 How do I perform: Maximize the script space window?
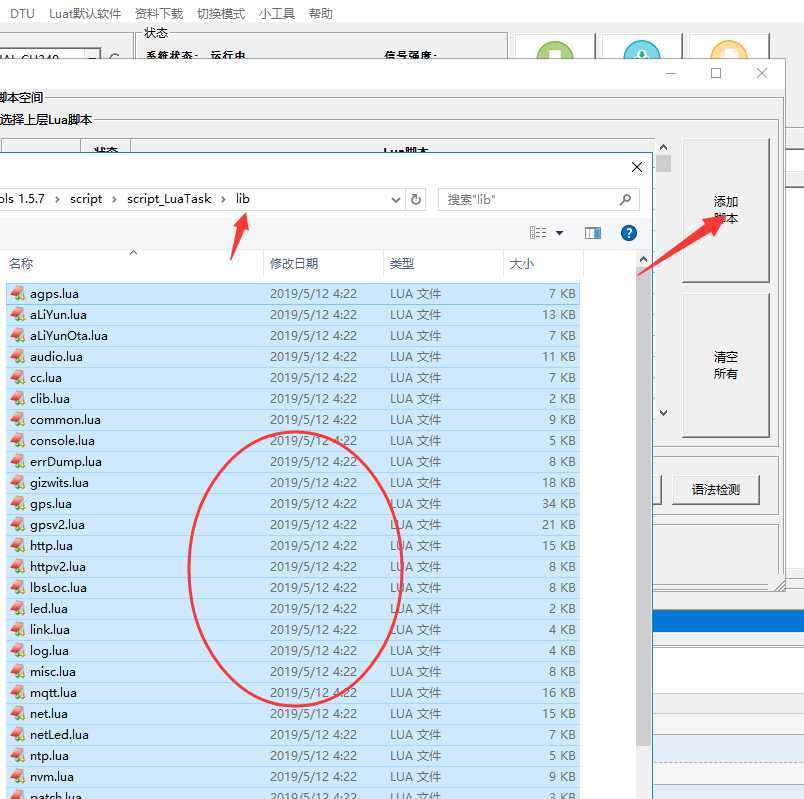(716, 73)
